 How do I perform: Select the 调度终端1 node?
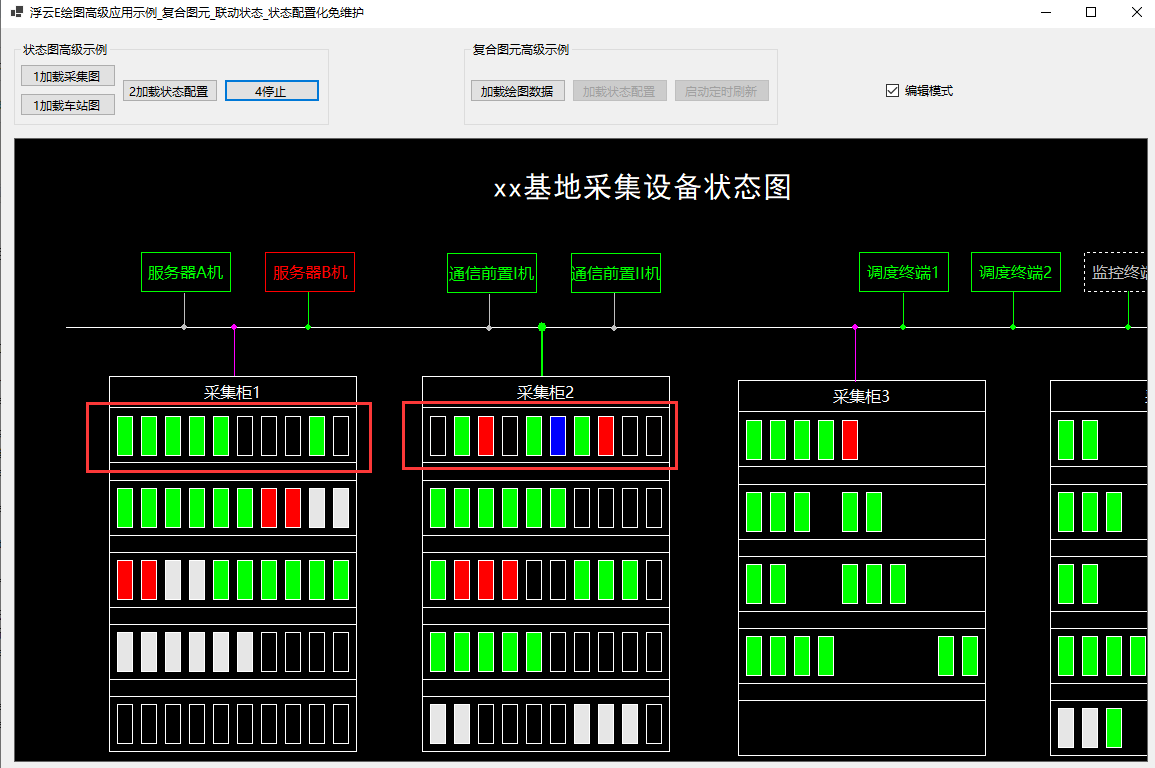pyautogui.click(x=904, y=272)
